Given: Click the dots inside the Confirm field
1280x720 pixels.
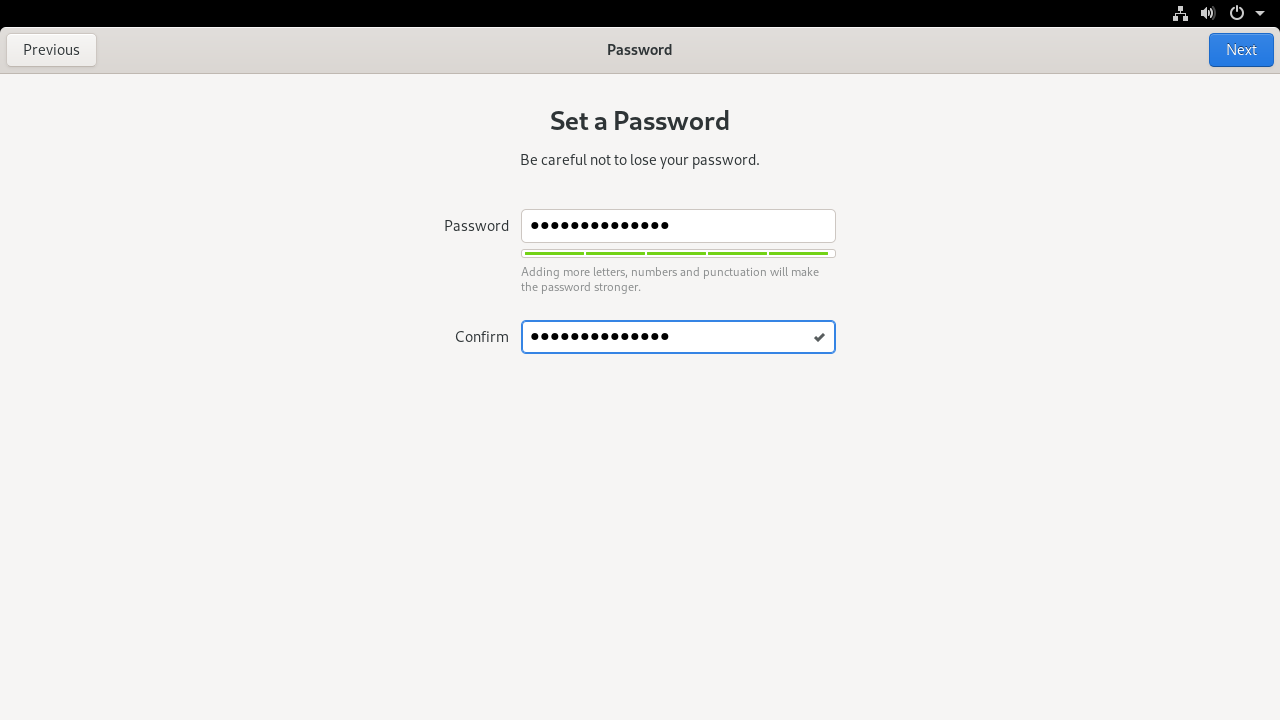Looking at the screenshot, I should click(600, 337).
